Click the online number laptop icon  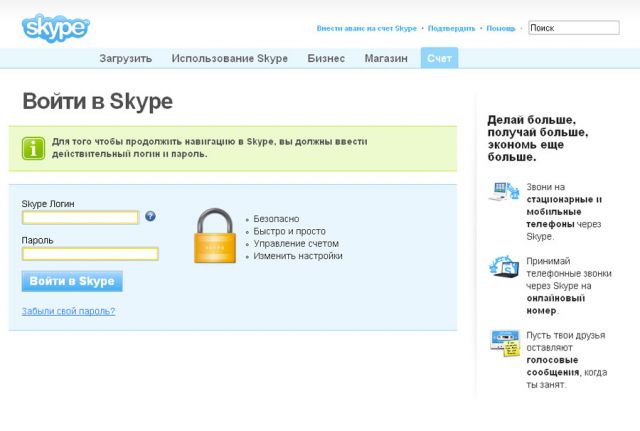pyautogui.click(x=504, y=267)
